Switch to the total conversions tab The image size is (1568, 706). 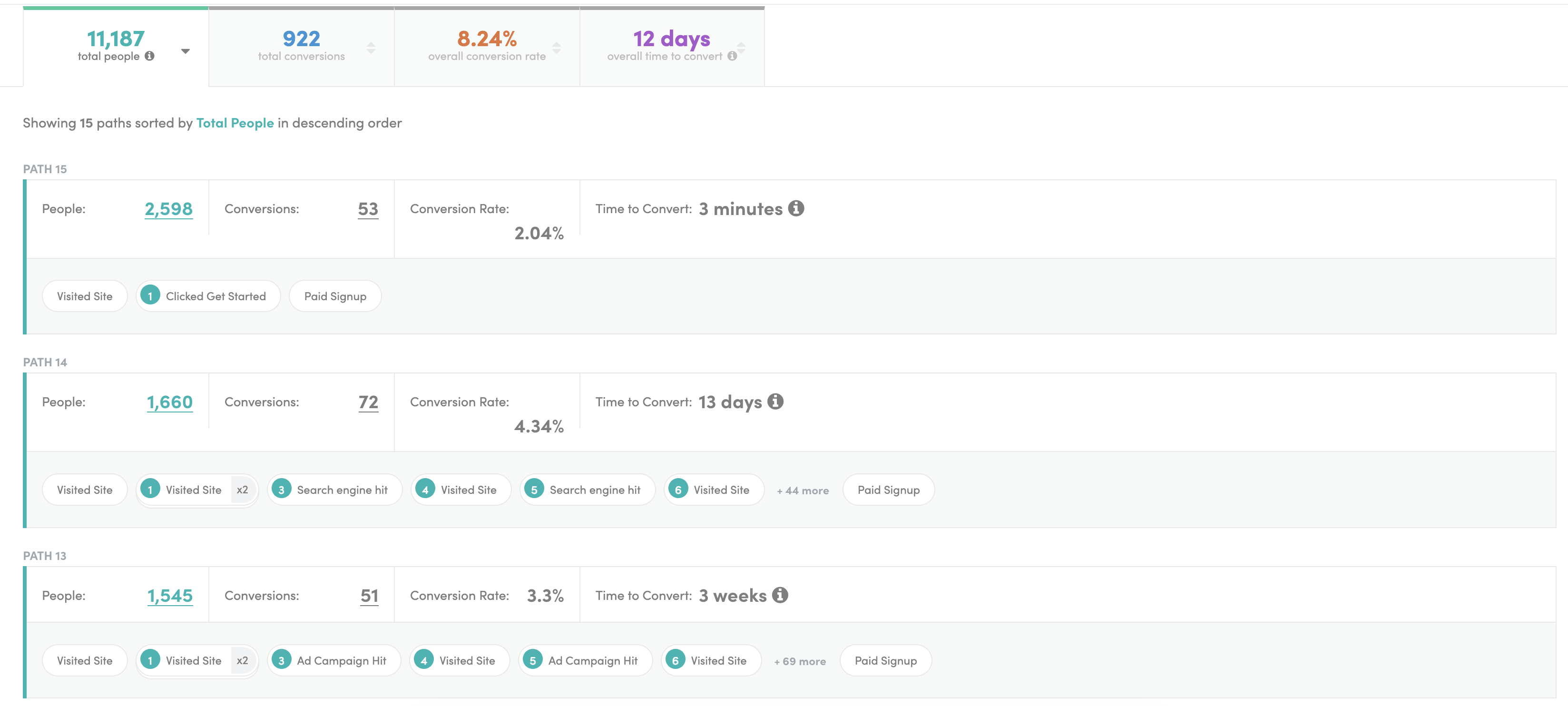pyautogui.click(x=301, y=46)
